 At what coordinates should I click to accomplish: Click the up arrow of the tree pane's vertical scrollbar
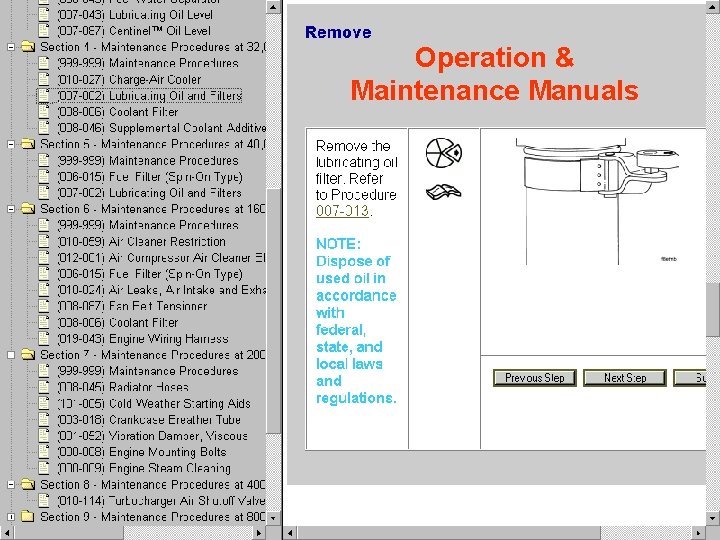pos(274,7)
